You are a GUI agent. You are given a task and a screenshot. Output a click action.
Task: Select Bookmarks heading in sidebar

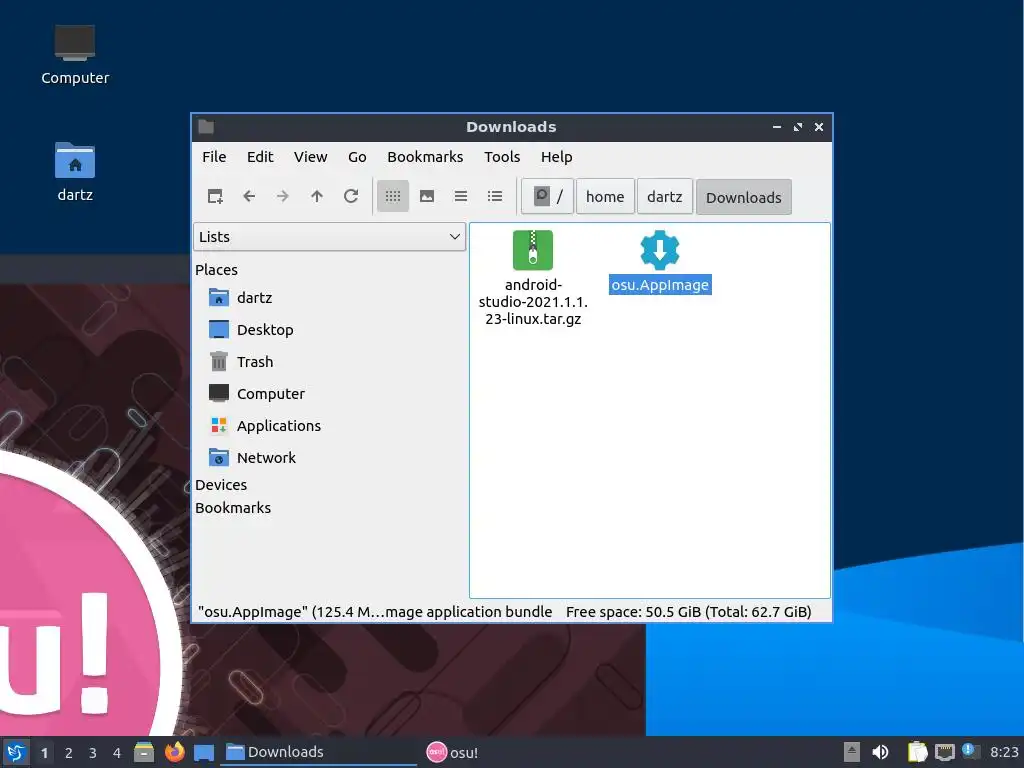click(x=232, y=507)
